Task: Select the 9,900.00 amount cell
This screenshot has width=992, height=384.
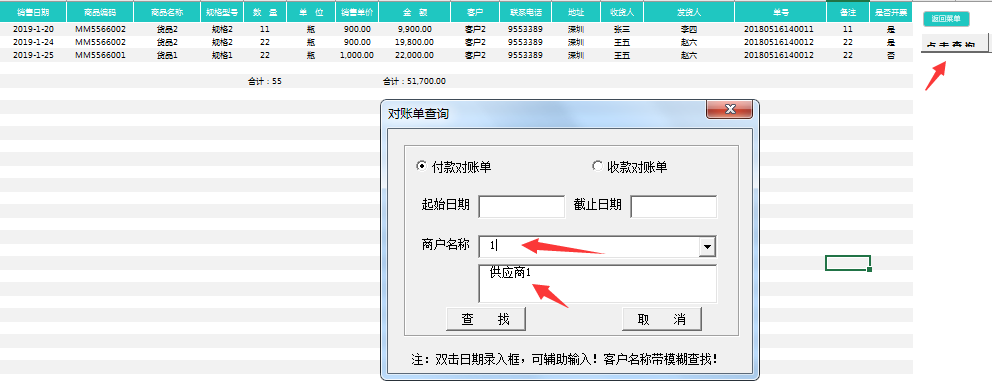Action: tap(415, 29)
